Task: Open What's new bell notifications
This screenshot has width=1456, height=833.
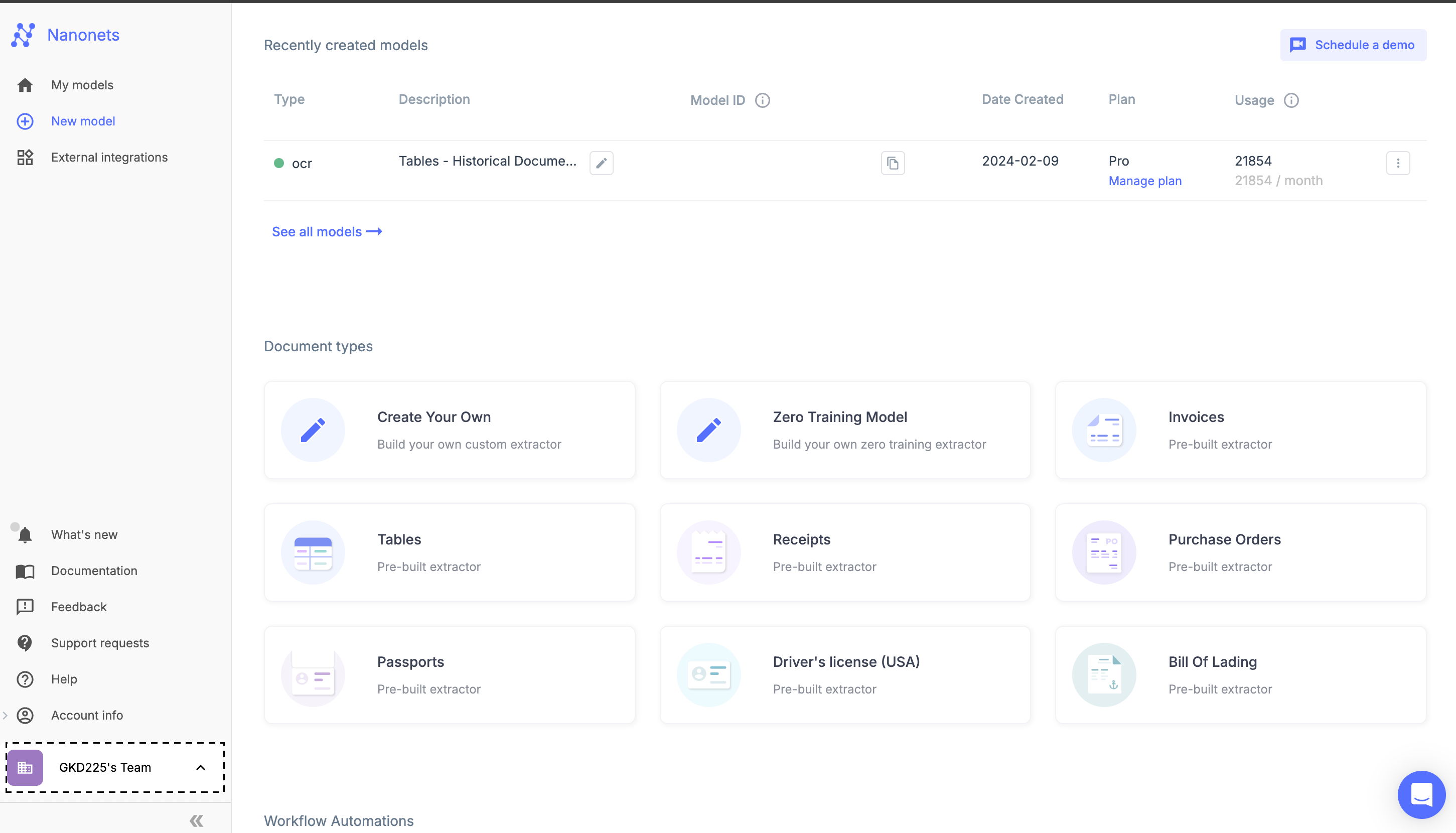Action: pyautogui.click(x=25, y=534)
